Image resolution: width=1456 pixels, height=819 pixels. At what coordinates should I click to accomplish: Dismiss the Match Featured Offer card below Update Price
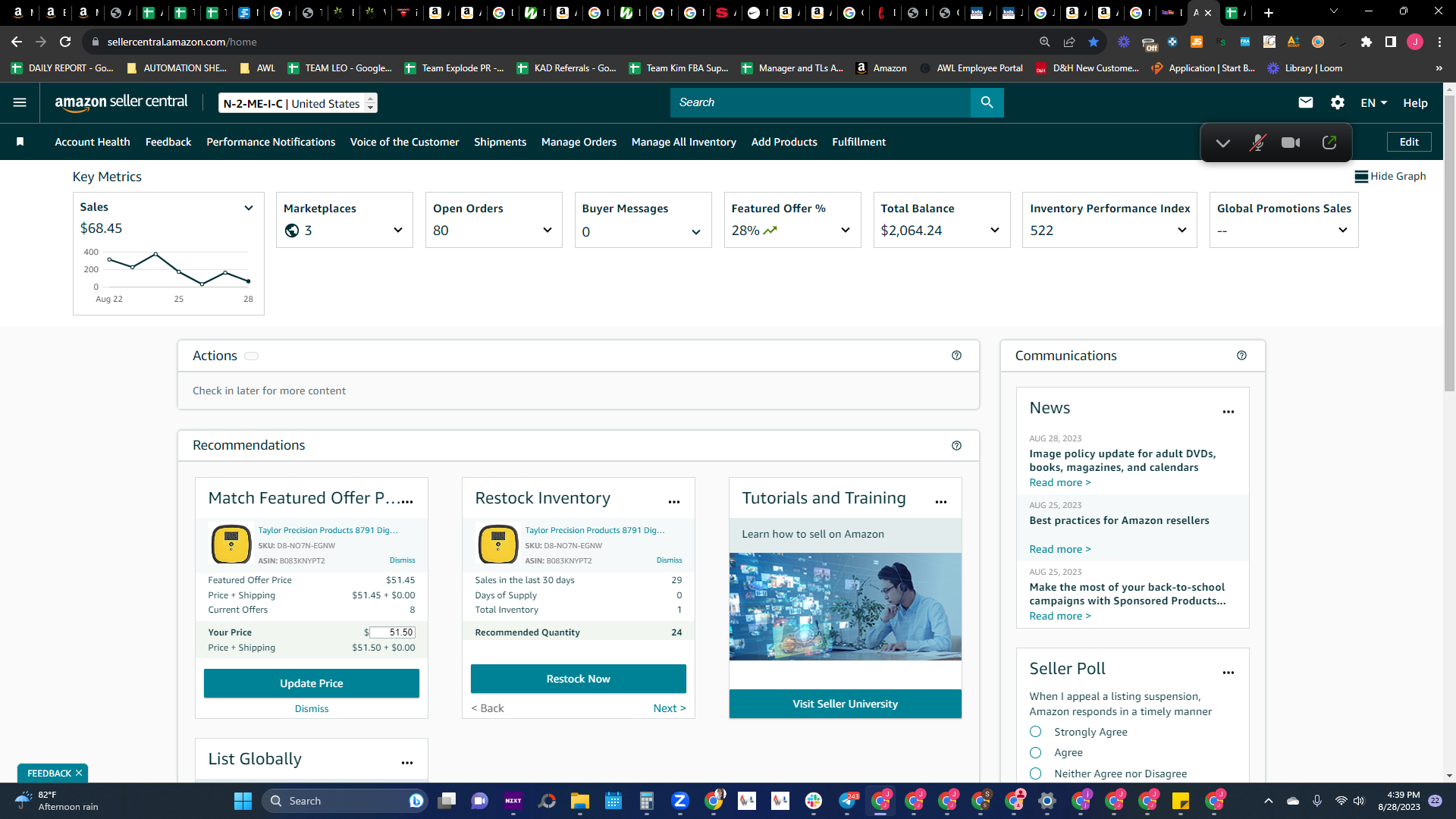pos(312,709)
